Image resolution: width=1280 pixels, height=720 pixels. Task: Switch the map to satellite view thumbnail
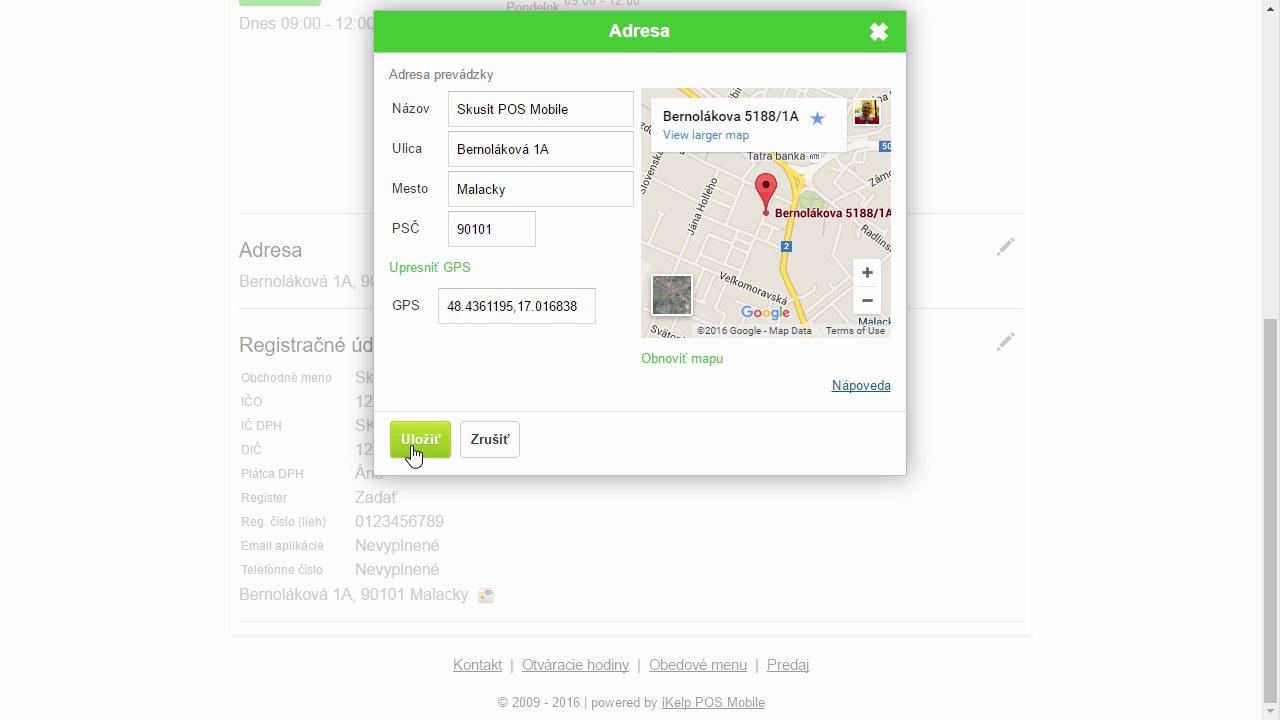672,295
